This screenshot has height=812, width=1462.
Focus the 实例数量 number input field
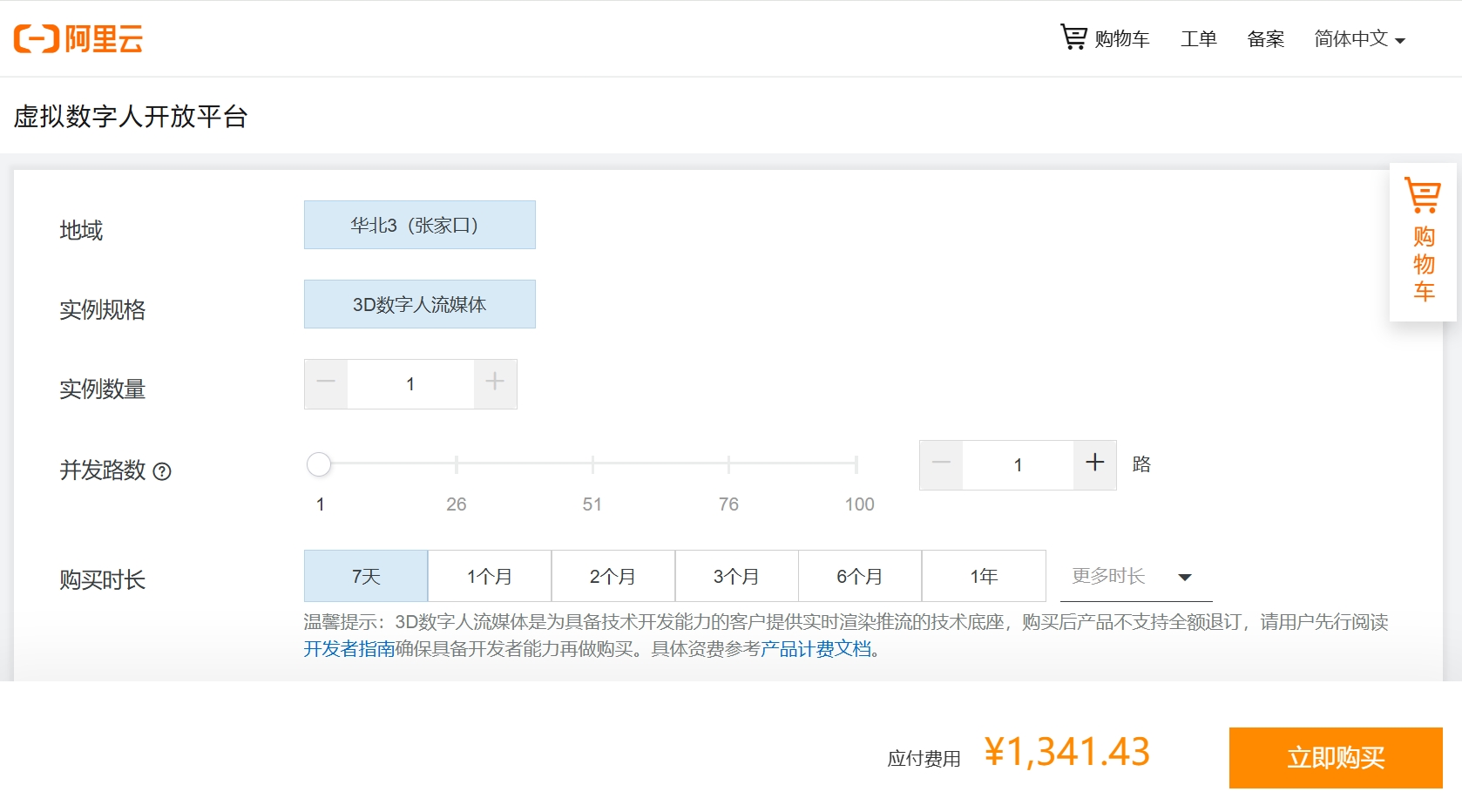(x=410, y=383)
